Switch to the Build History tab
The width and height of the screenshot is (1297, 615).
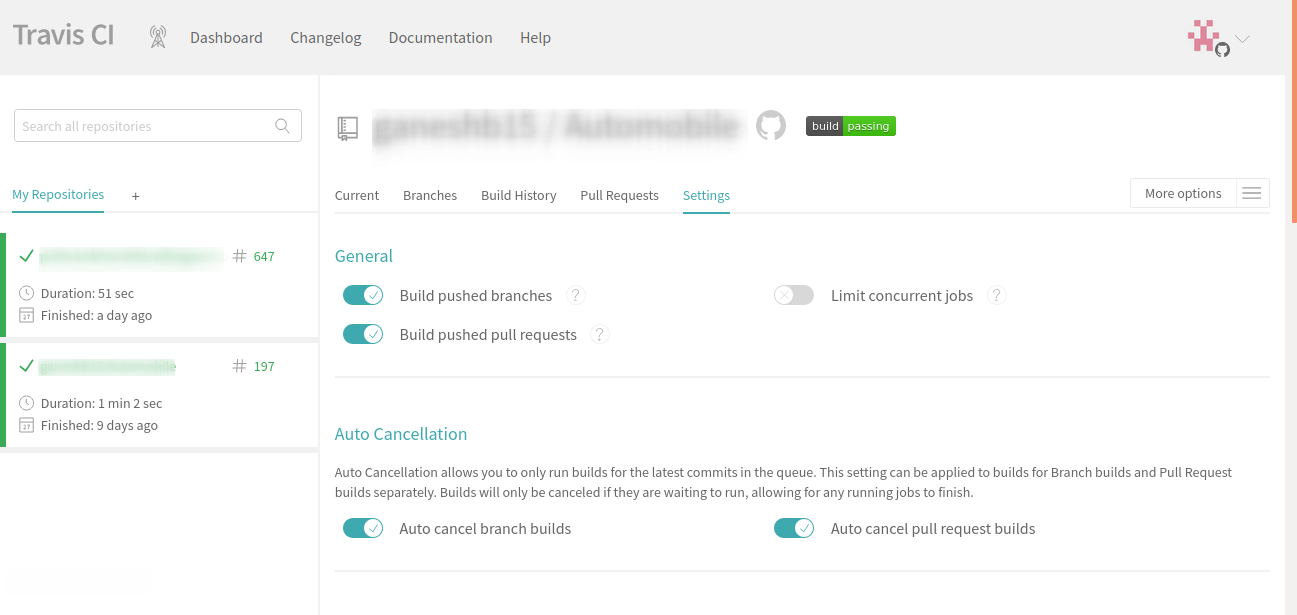518,196
